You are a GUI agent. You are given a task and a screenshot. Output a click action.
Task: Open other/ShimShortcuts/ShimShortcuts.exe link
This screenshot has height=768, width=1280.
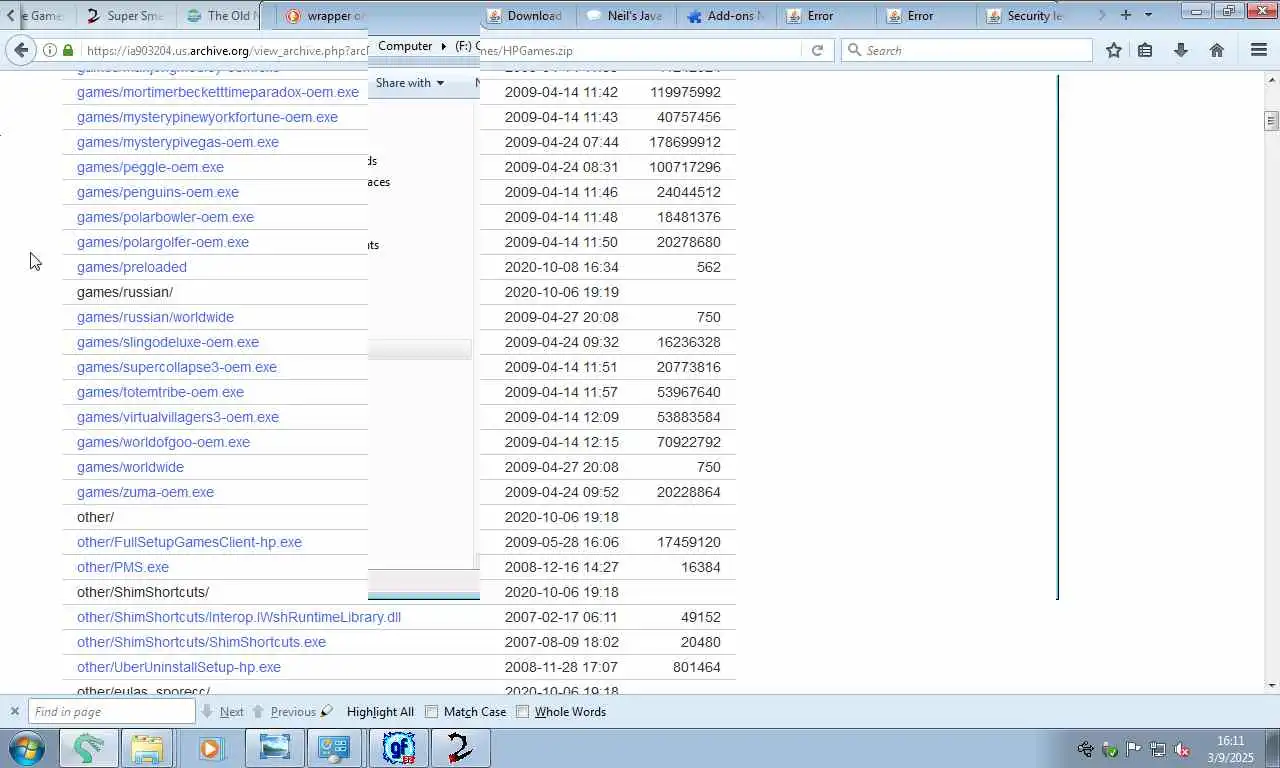pos(201,642)
